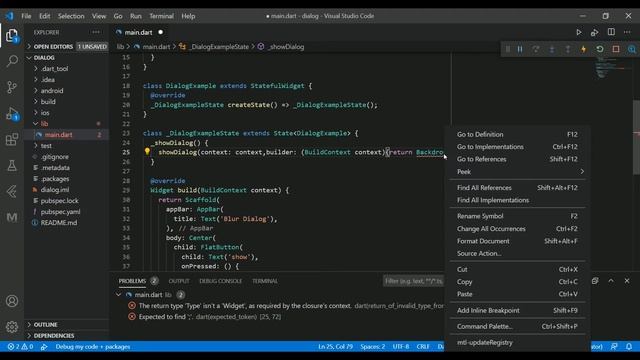Restart the debug session
Viewport: 640px width, 360px height.
click(x=600, y=49)
